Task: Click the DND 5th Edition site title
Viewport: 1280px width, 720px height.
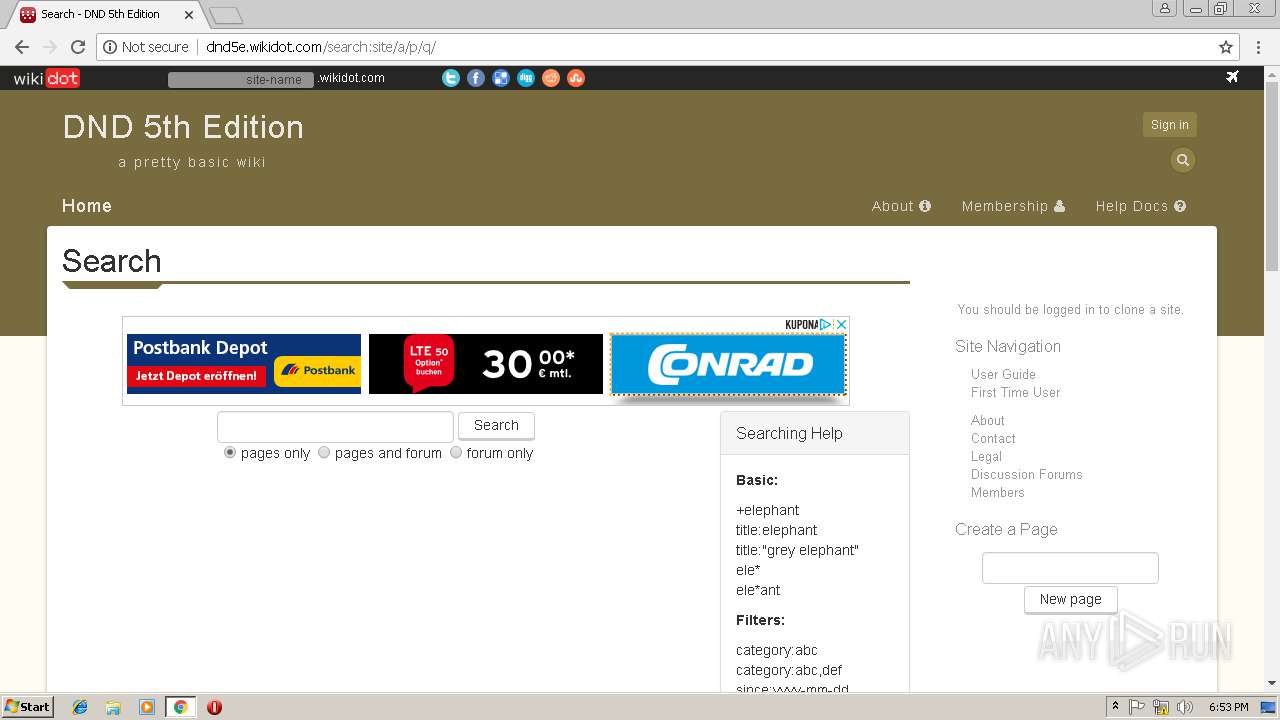Action: 183,127
